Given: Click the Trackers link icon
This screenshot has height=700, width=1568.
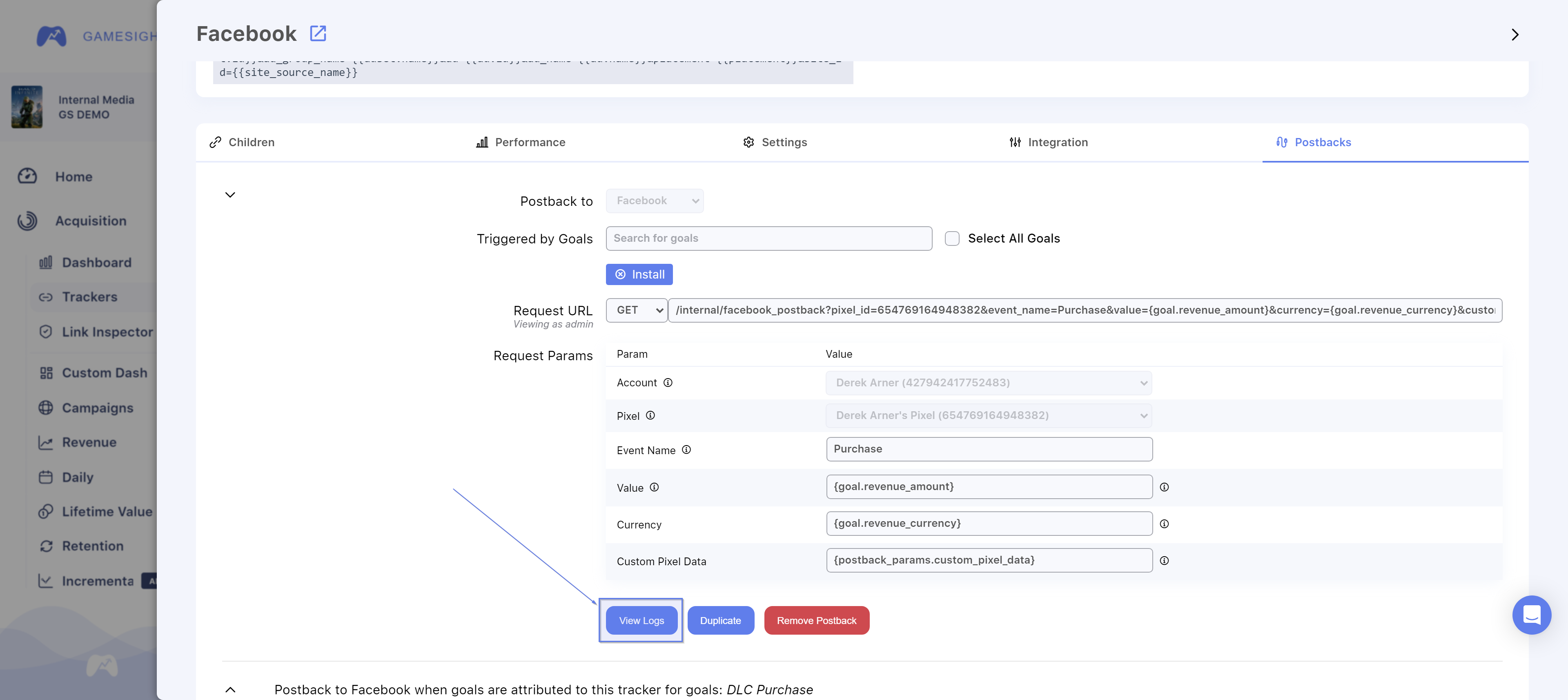Looking at the screenshot, I should point(46,297).
